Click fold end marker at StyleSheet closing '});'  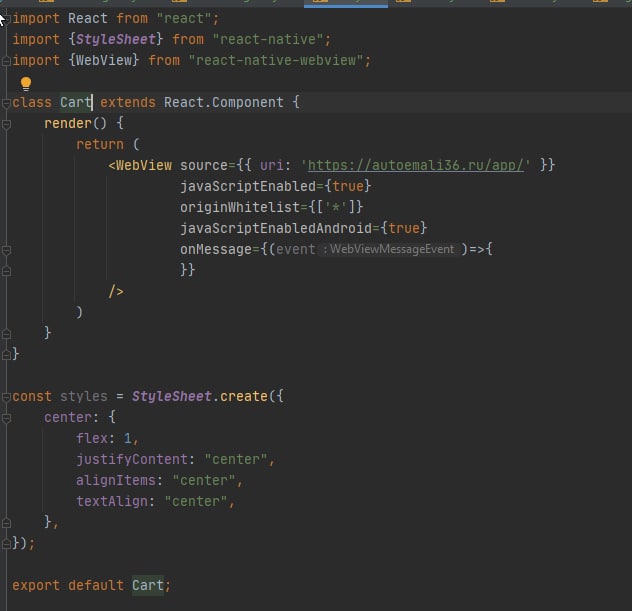6,543
